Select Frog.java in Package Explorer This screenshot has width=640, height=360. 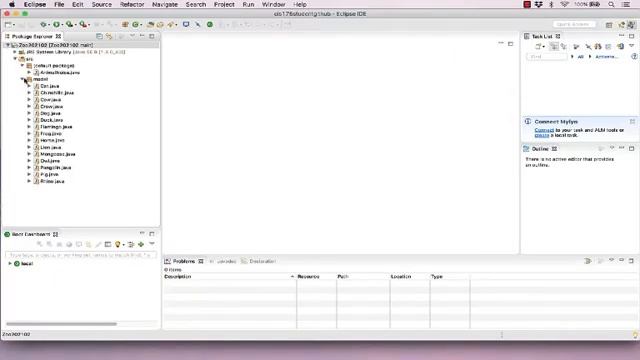[x=51, y=134]
